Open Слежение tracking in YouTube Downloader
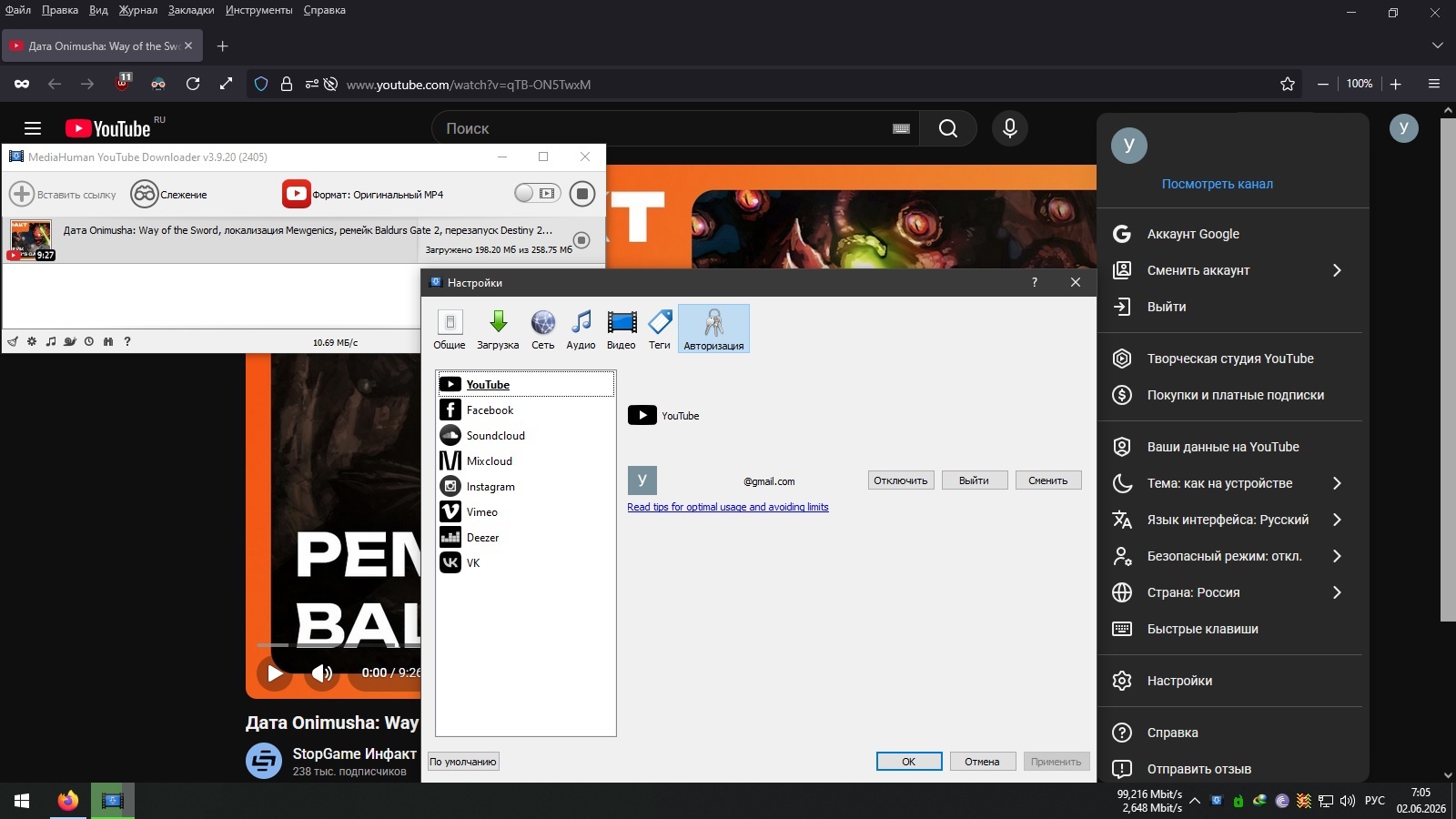The width and height of the screenshot is (1456, 819). [169, 194]
